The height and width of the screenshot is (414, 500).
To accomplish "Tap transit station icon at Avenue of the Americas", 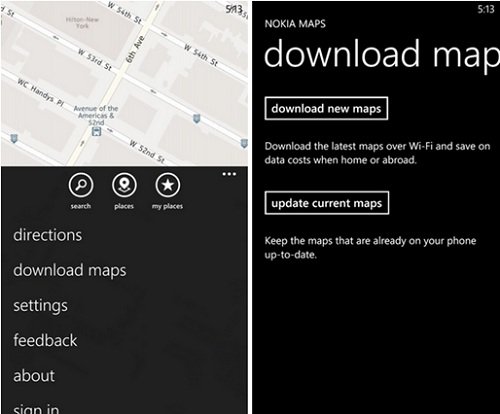I will click(x=96, y=132).
